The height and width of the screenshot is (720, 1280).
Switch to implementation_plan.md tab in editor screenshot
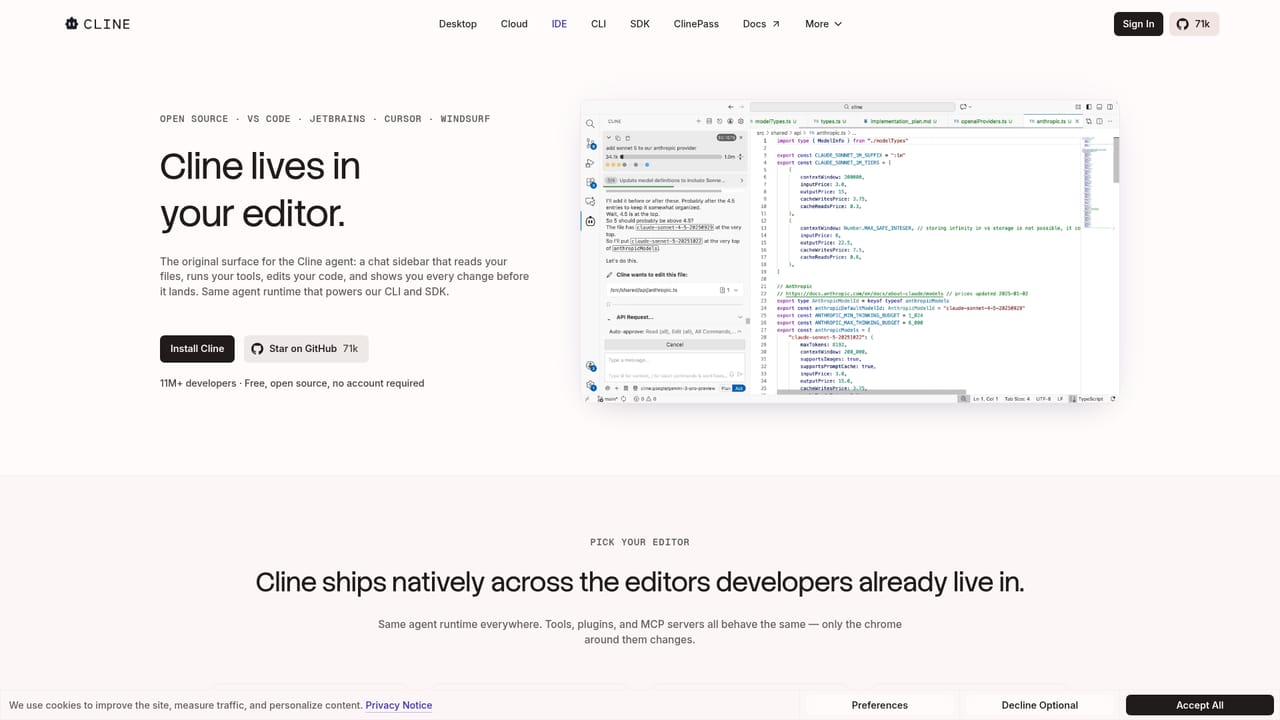point(900,120)
